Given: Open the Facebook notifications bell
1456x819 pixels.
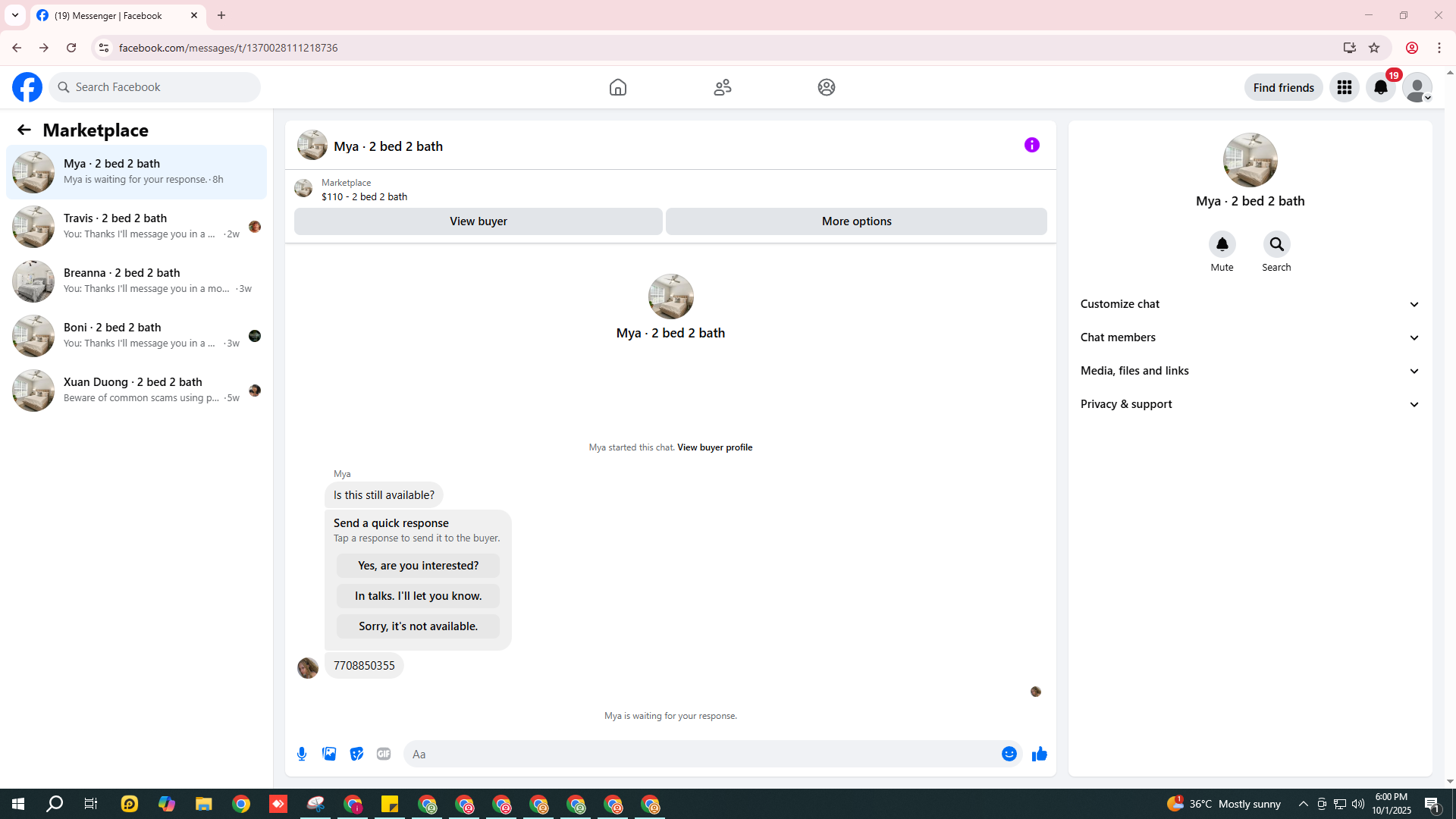Looking at the screenshot, I should (1380, 88).
